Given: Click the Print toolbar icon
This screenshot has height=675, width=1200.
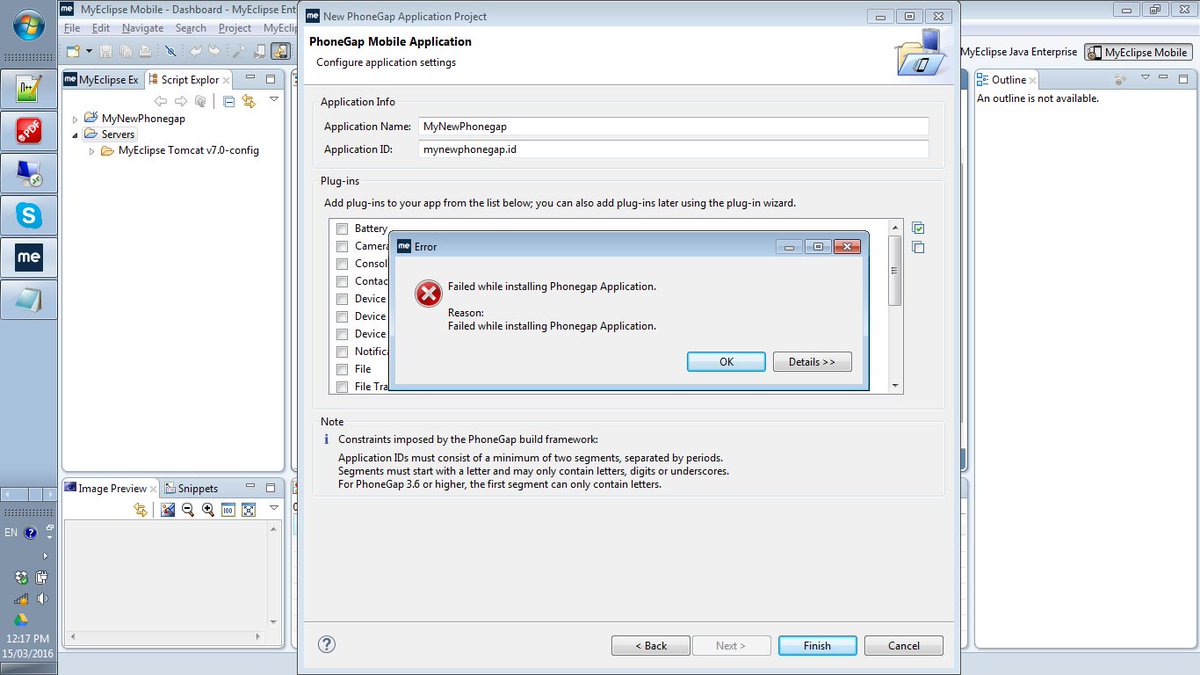Looking at the screenshot, I should pyautogui.click(x=145, y=51).
